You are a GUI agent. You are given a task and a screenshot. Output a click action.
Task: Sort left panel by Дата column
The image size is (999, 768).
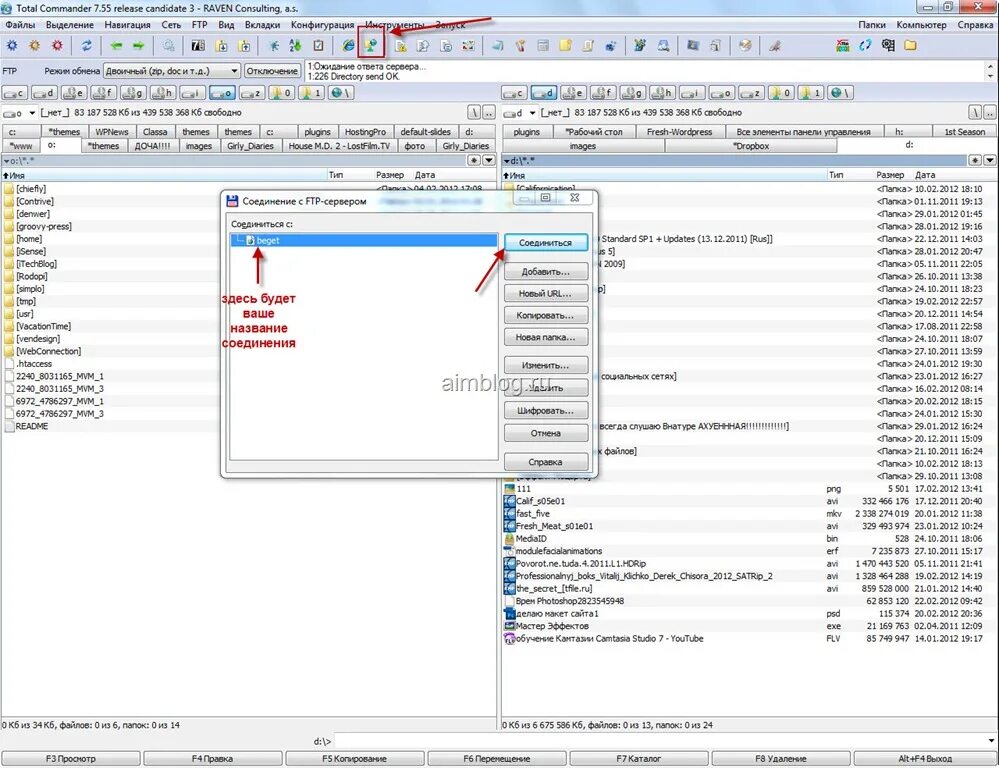(425, 175)
